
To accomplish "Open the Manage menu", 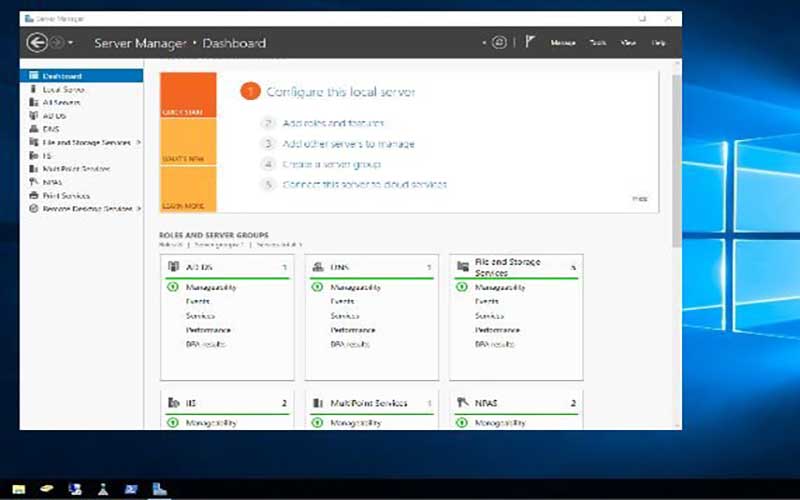I will 563,43.
